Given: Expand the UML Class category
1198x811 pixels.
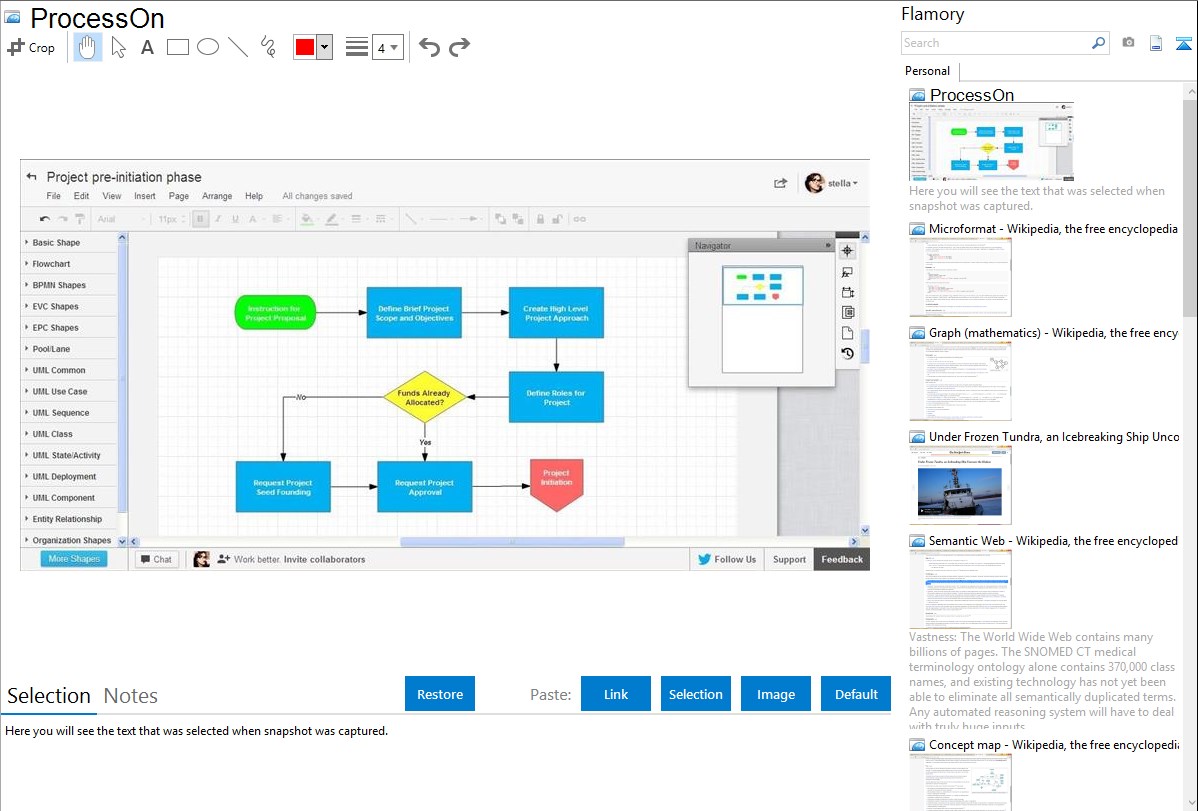Looking at the screenshot, I should 52,433.
